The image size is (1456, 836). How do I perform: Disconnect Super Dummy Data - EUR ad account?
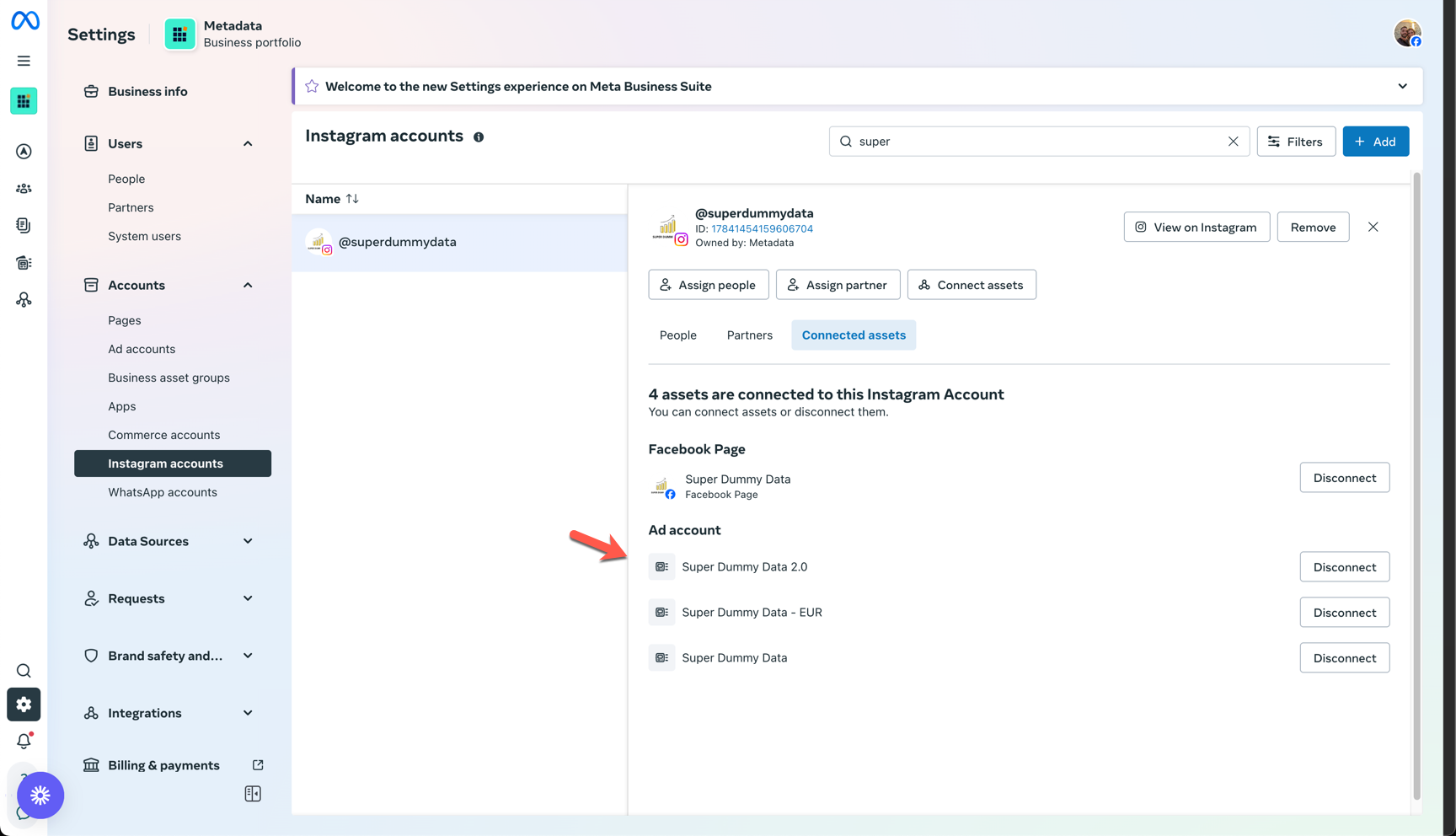(1344, 613)
